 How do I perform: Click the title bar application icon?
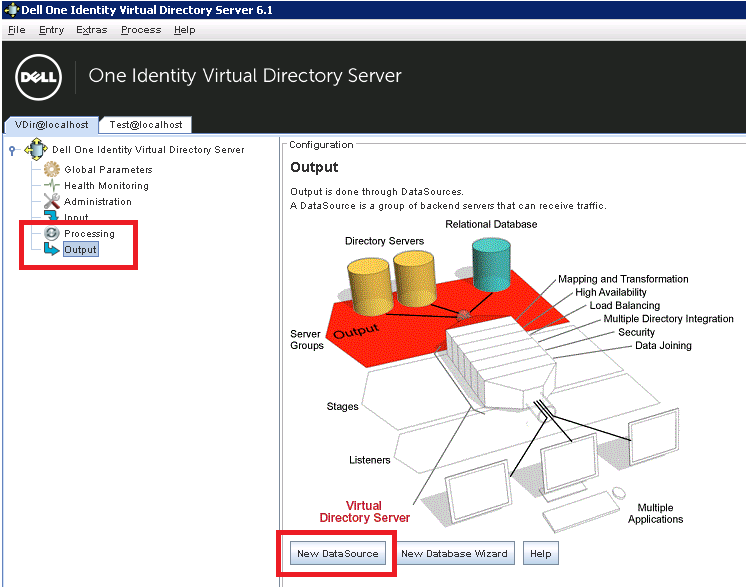tap(11, 10)
